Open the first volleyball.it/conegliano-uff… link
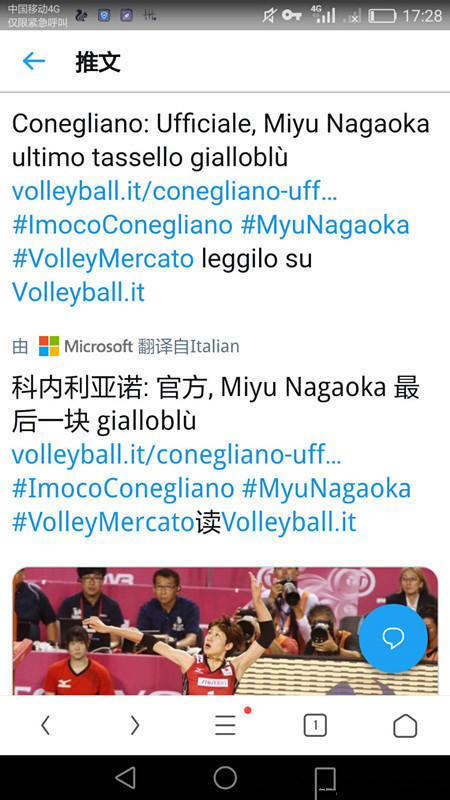Viewport: 450px width, 800px height. click(174, 191)
